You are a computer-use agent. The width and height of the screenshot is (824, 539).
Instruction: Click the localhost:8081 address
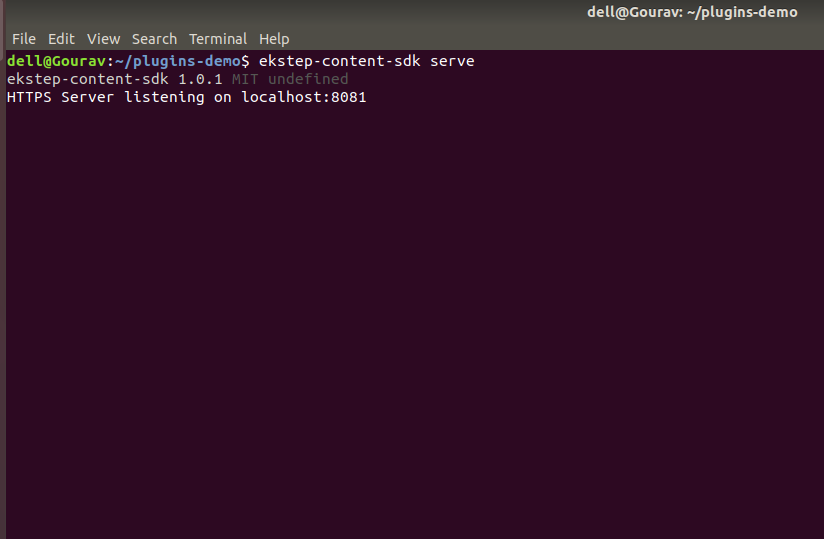[x=304, y=97]
